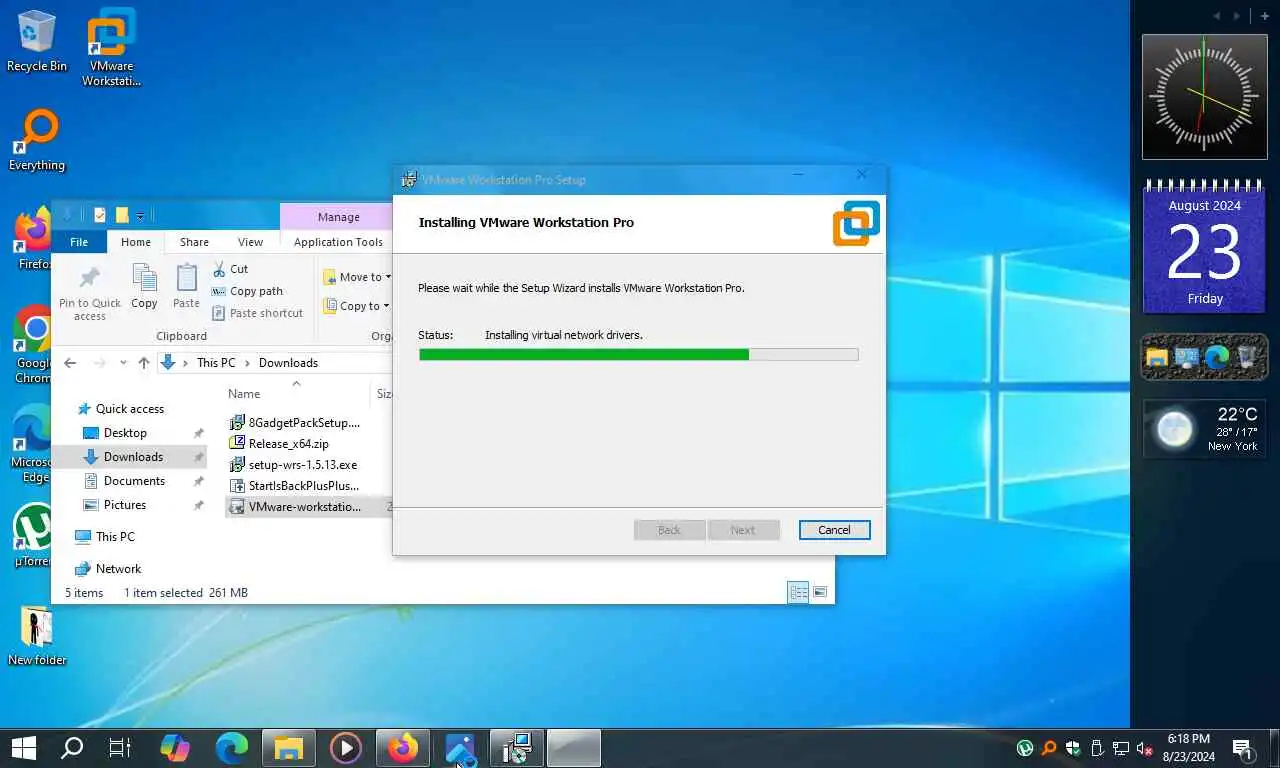
Task: Click Edge icon in sidebar launcher gadget
Action: [1217, 357]
